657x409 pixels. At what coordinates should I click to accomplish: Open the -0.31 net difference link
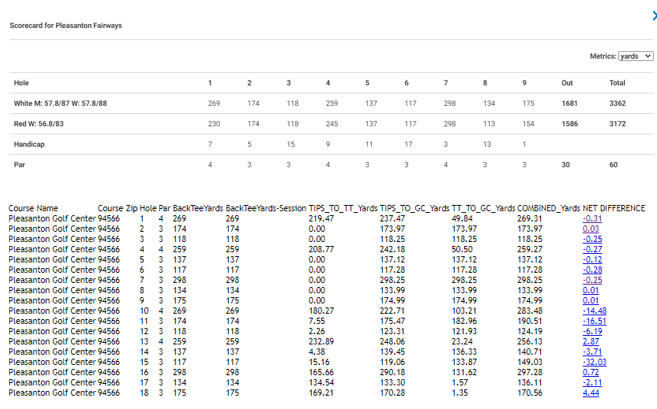coord(592,219)
